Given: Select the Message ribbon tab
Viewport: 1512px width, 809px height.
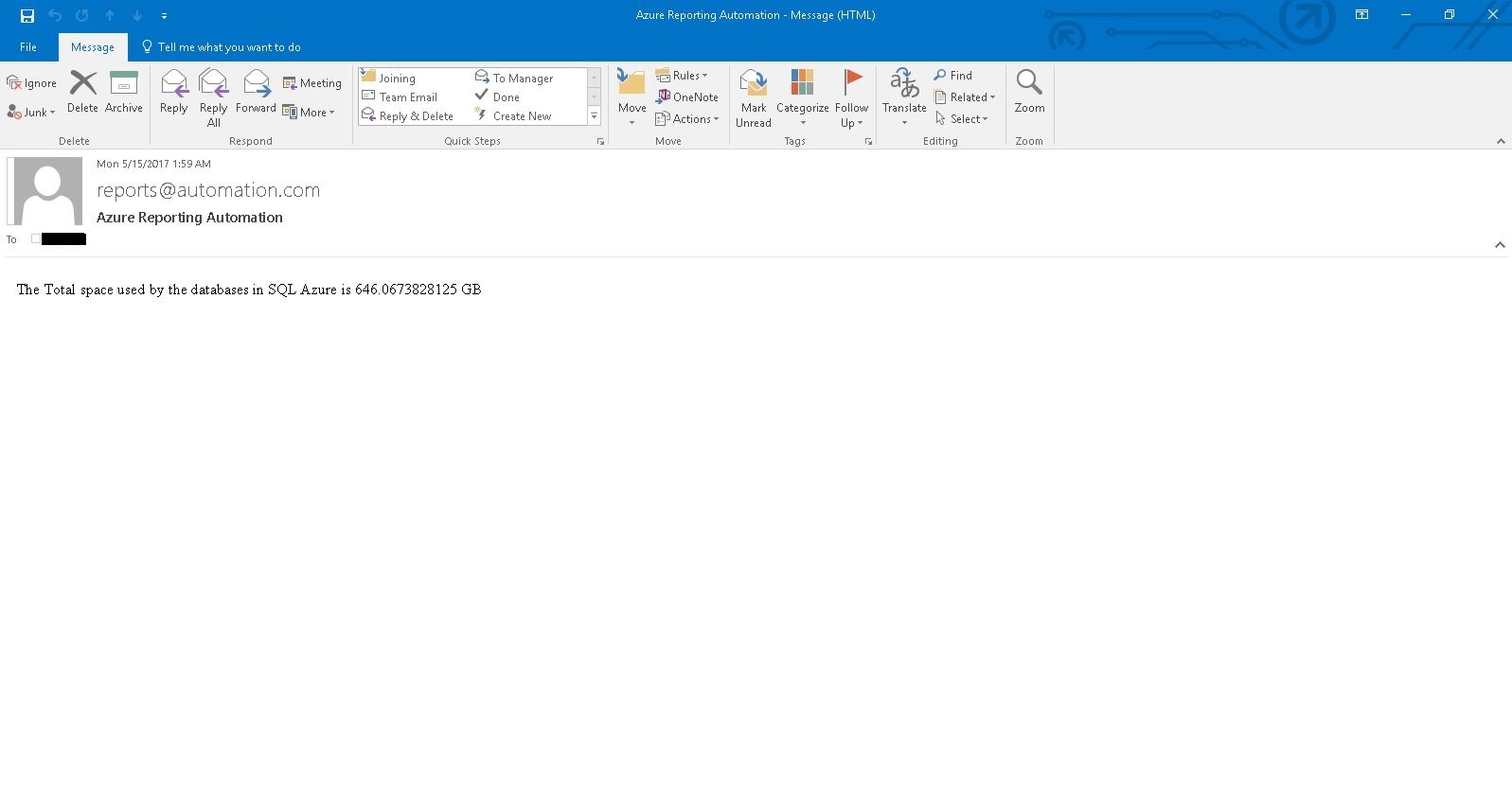Looking at the screenshot, I should (x=93, y=47).
